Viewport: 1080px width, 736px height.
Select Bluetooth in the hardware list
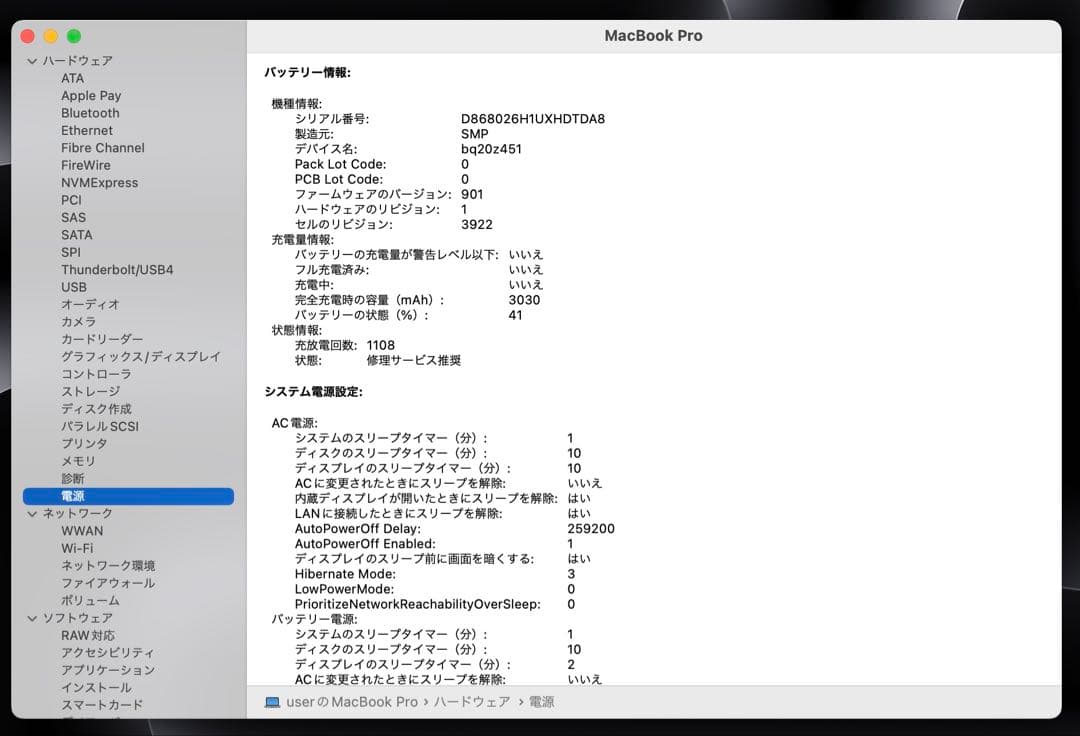pos(90,113)
